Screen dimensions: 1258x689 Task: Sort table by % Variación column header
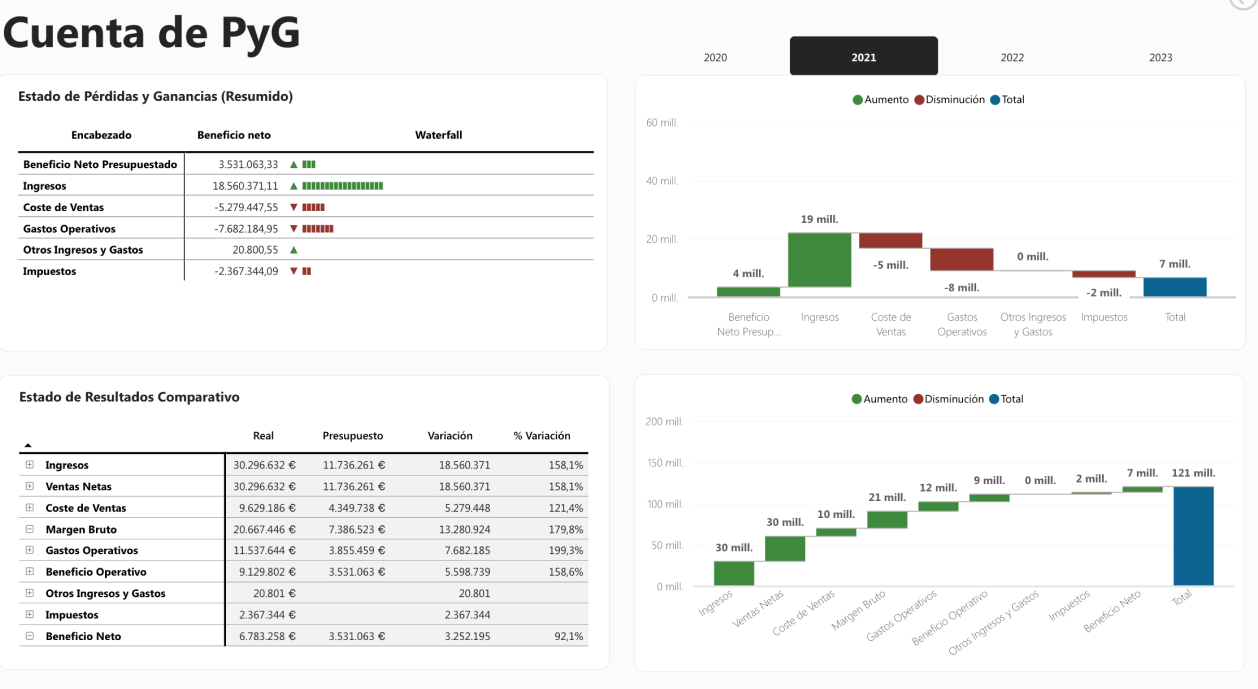541,436
